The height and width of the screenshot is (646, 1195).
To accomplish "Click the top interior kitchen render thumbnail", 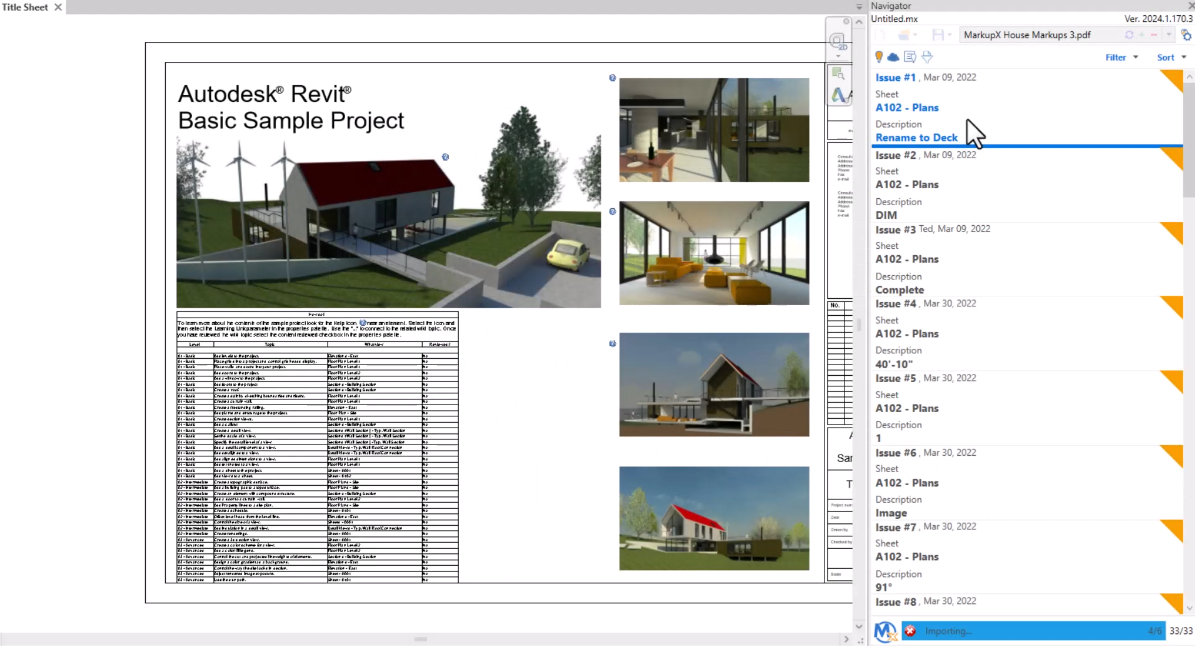I will point(714,130).
